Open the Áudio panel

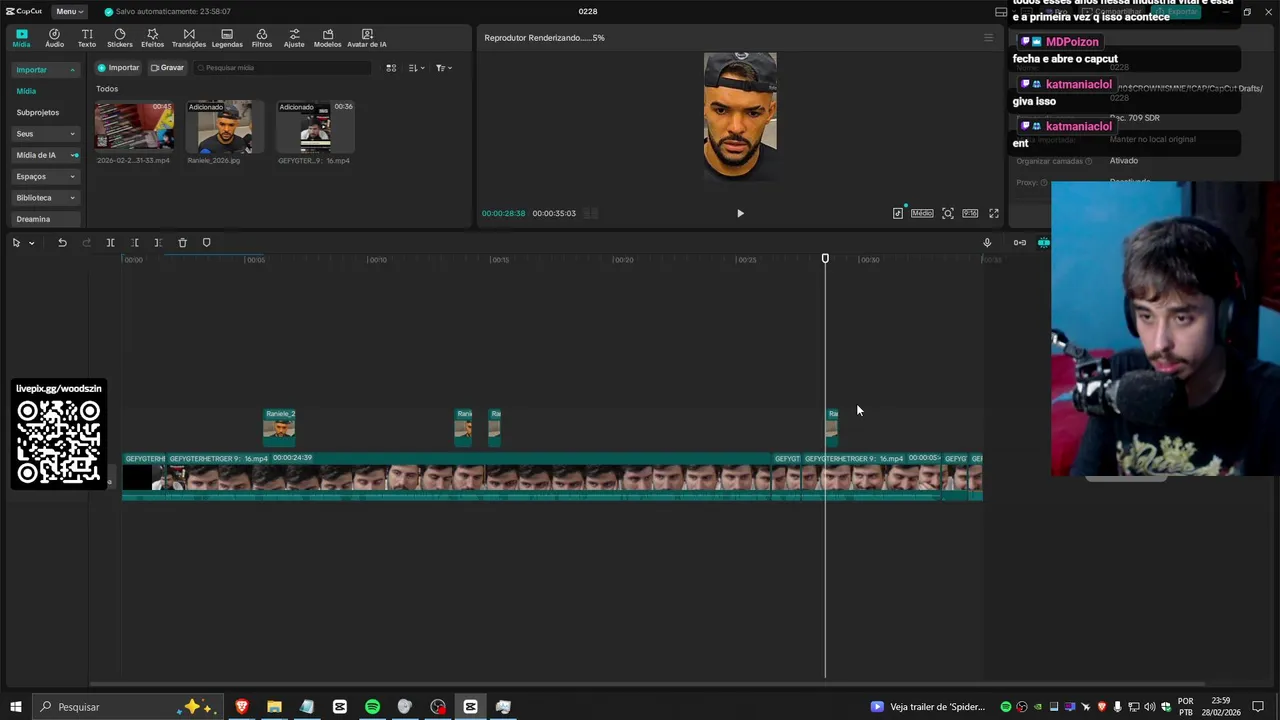click(x=54, y=38)
